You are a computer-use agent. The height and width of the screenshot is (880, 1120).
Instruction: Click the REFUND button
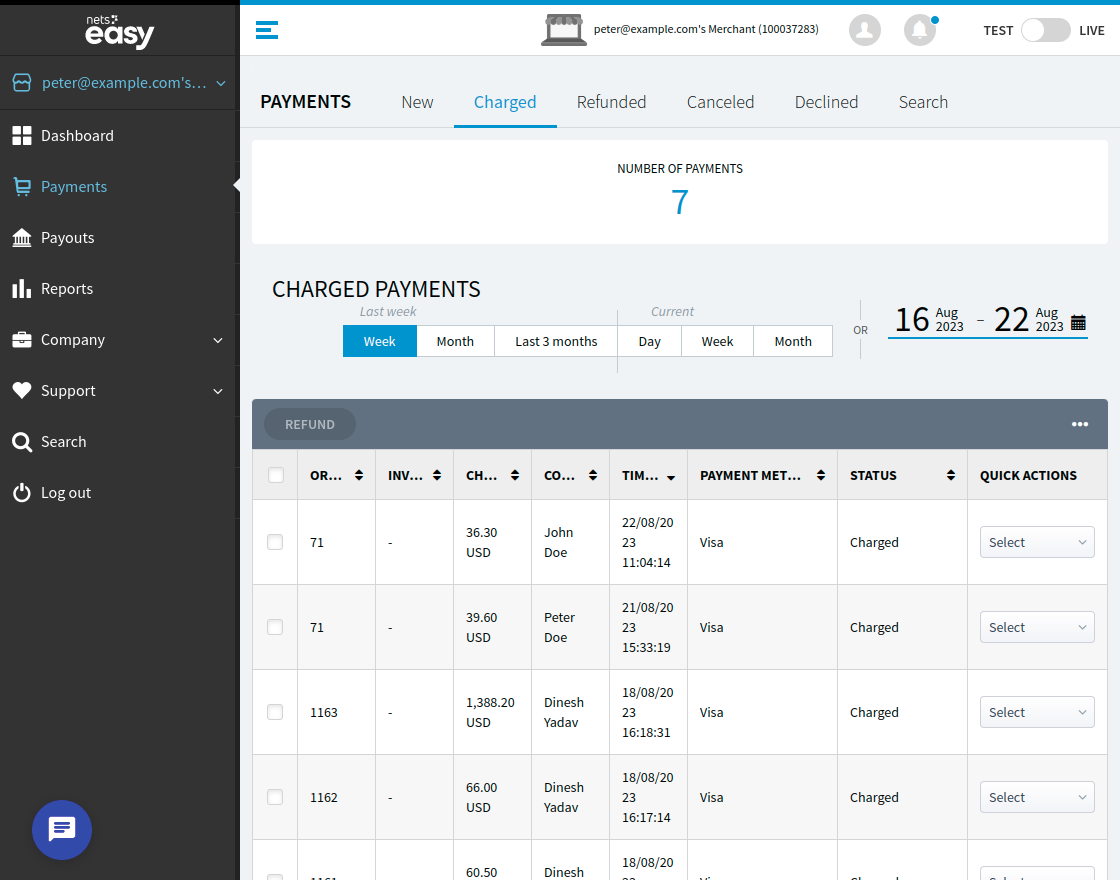(x=309, y=424)
